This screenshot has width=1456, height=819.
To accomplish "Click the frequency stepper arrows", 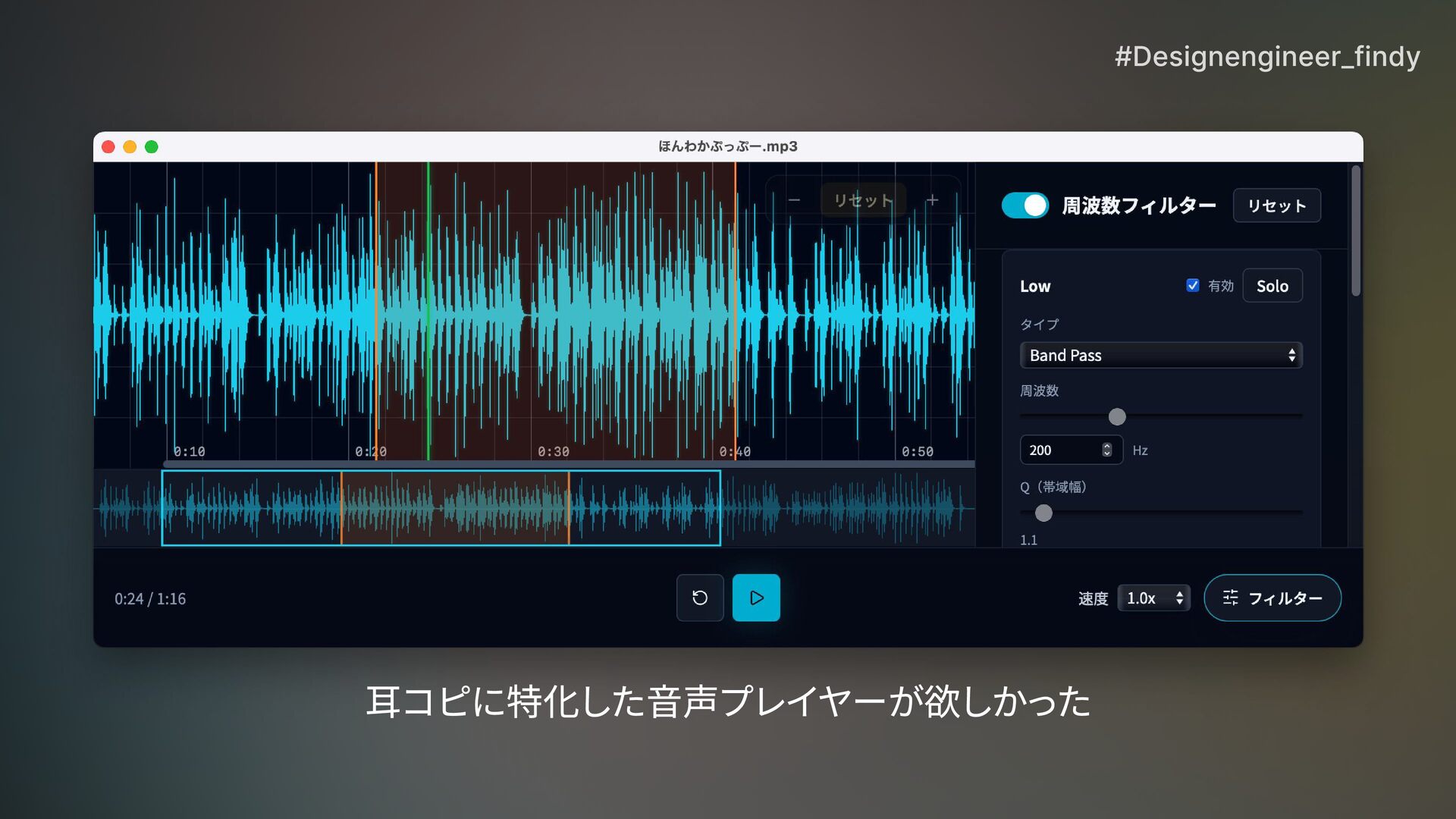I will click(1106, 450).
